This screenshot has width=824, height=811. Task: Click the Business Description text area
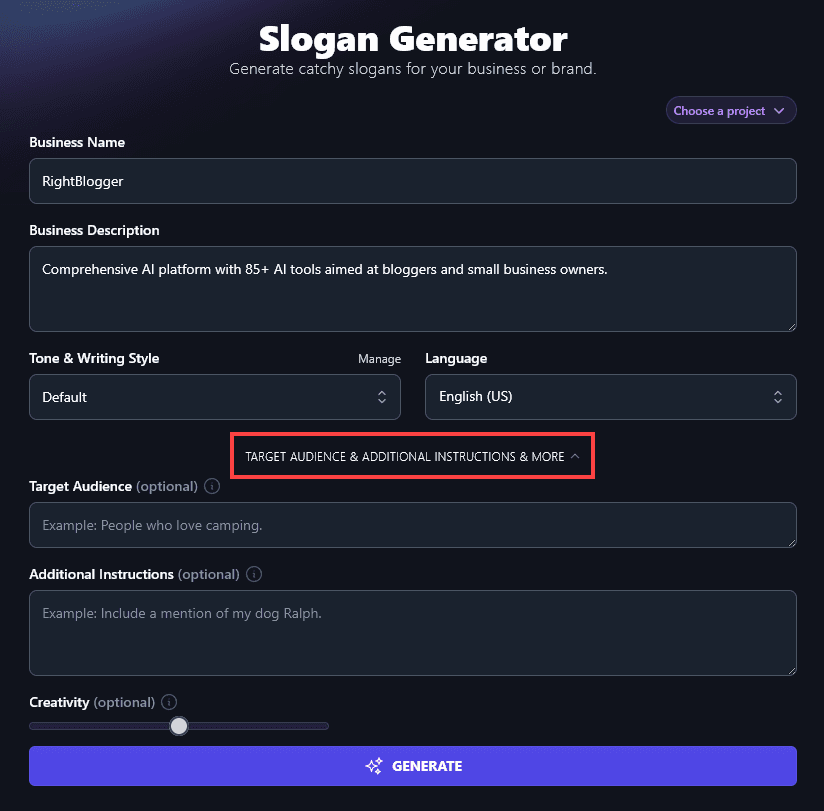coord(412,289)
